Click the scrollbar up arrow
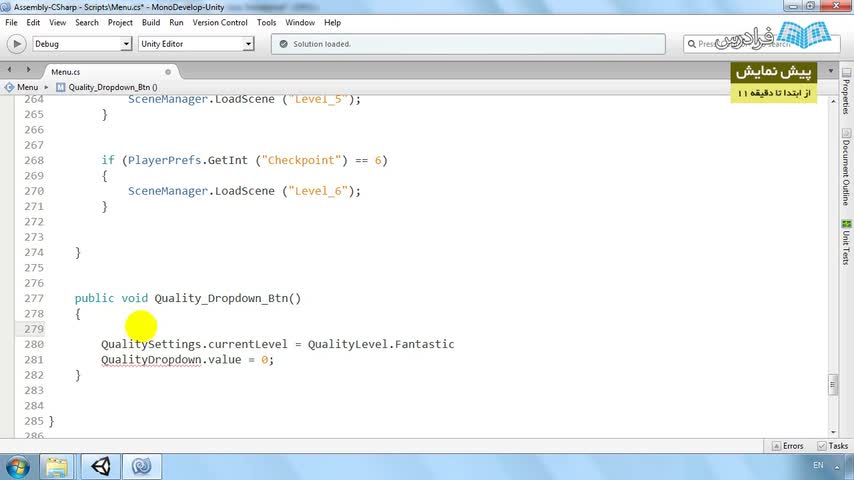This screenshot has width=854, height=480. pyautogui.click(x=833, y=101)
